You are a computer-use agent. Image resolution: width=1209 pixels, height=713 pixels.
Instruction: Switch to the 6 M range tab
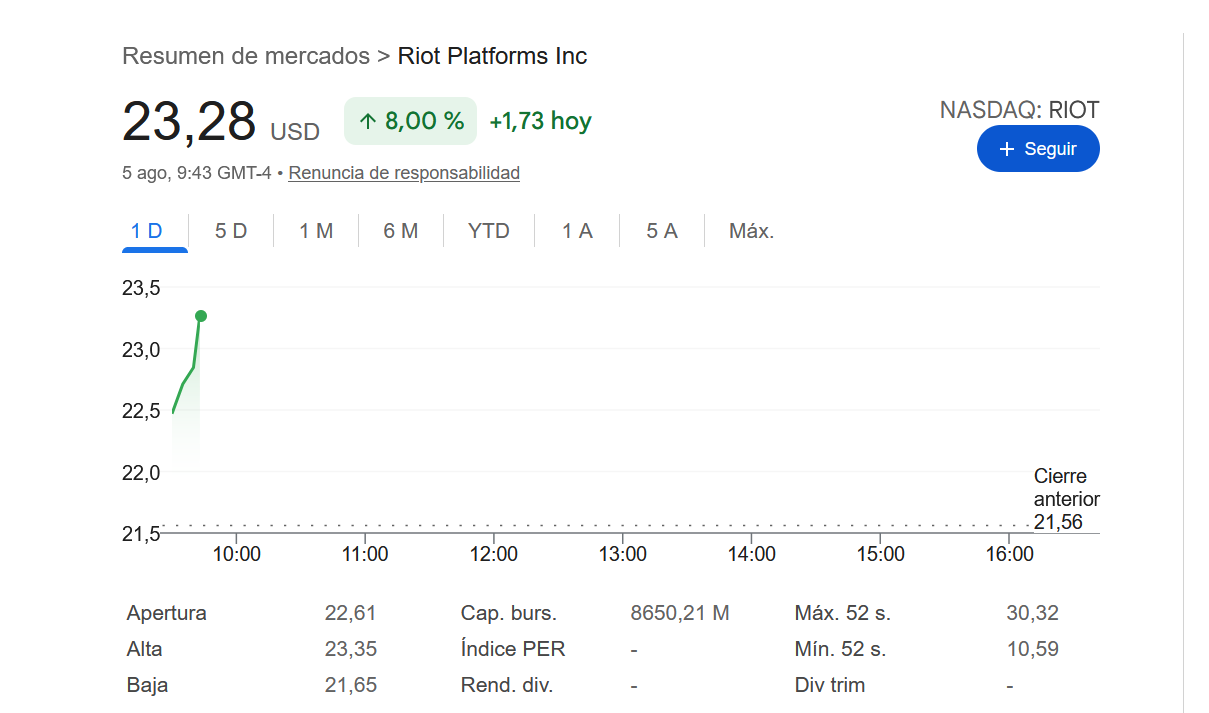point(401,231)
